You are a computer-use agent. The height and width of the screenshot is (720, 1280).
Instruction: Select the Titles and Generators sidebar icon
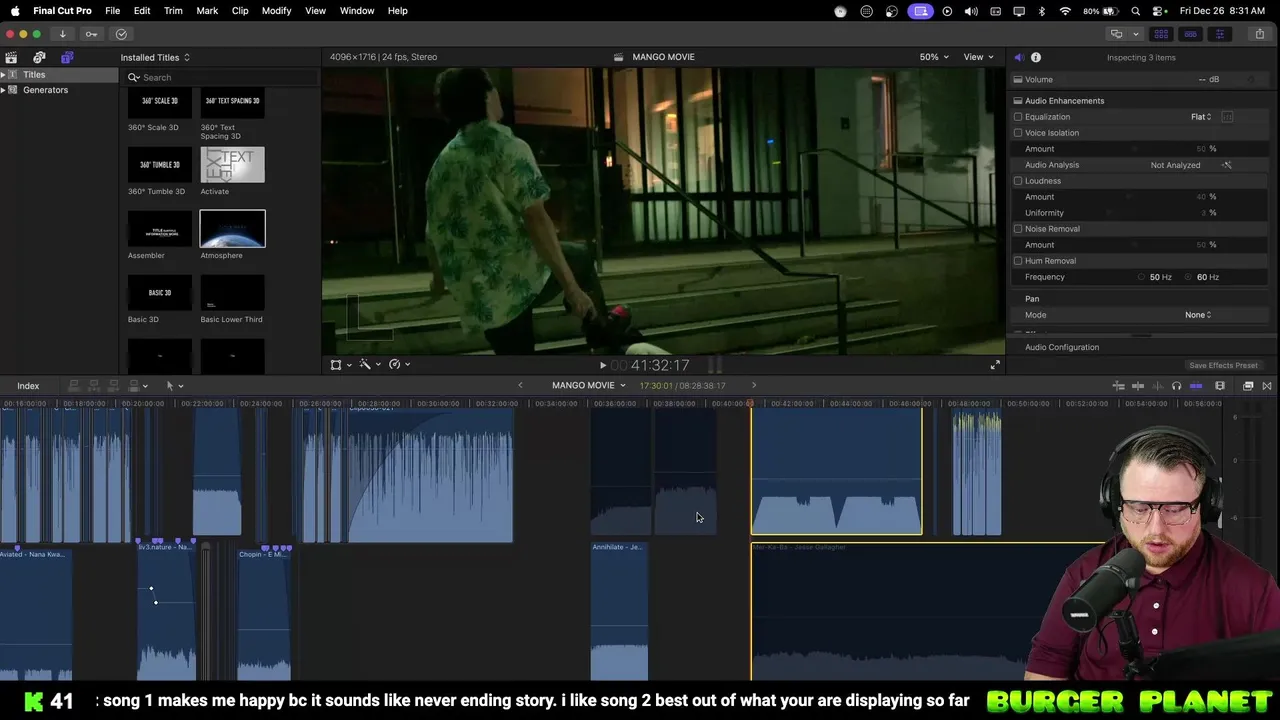67,57
